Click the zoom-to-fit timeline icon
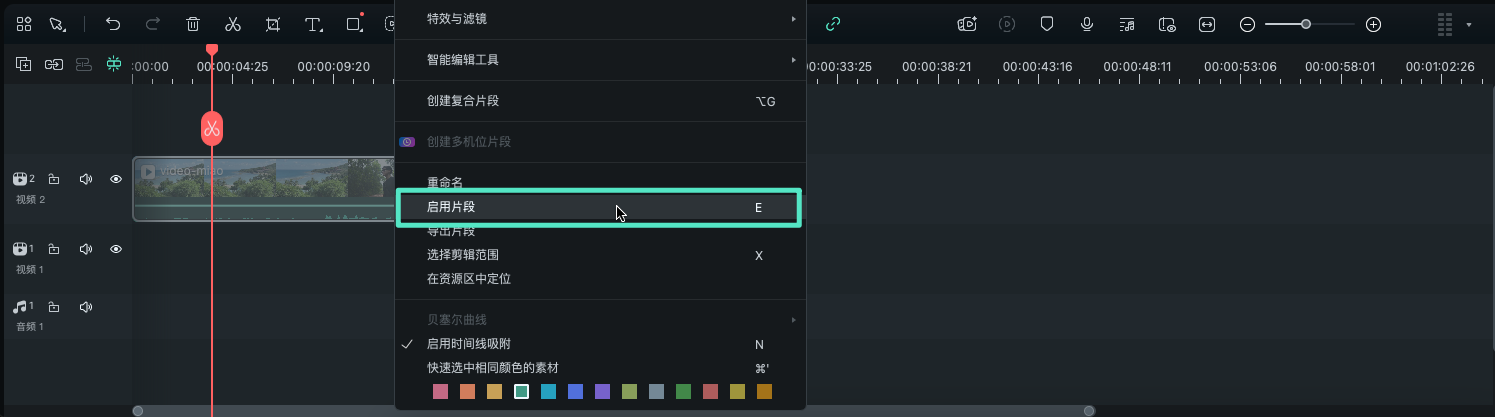Screen dimensions: 1495x417 [x=1207, y=24]
